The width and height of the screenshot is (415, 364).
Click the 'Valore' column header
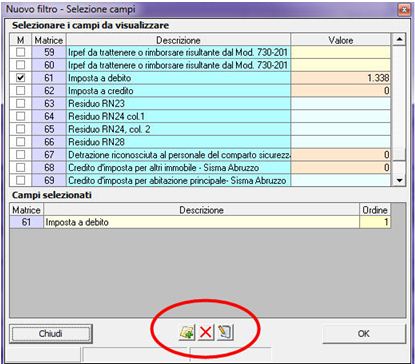341,40
